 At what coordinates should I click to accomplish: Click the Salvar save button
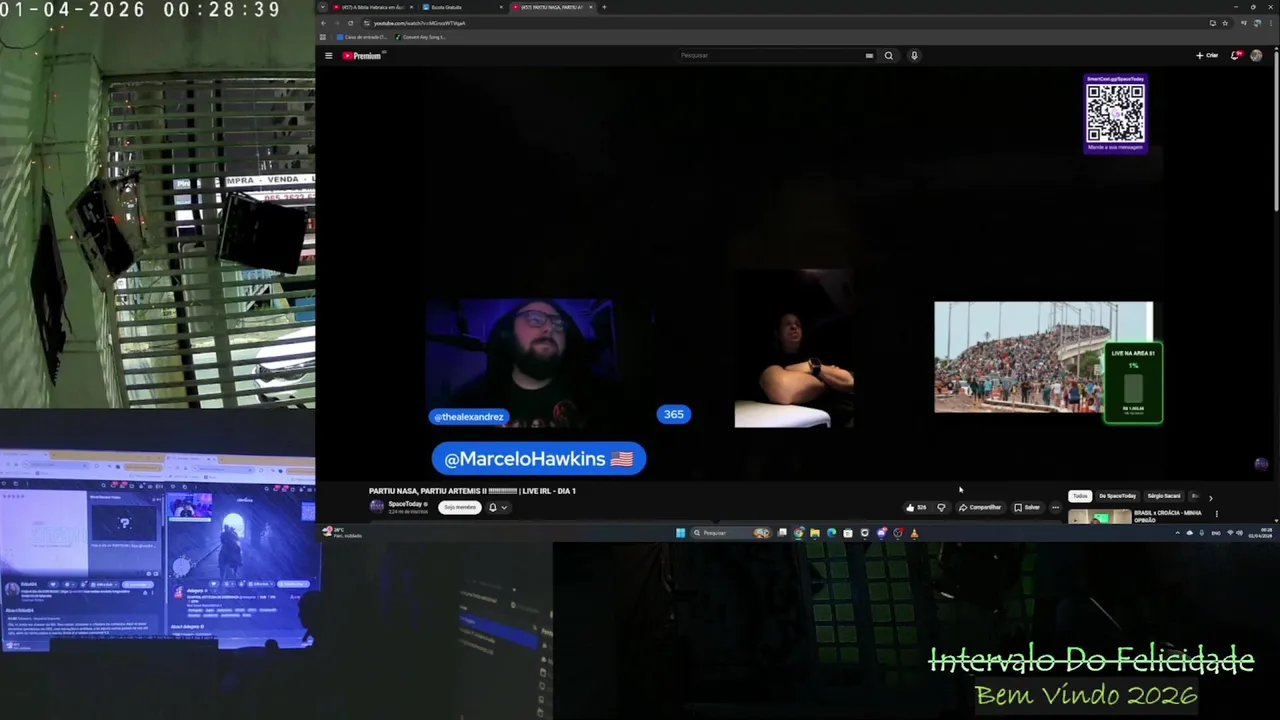[x=1027, y=507]
